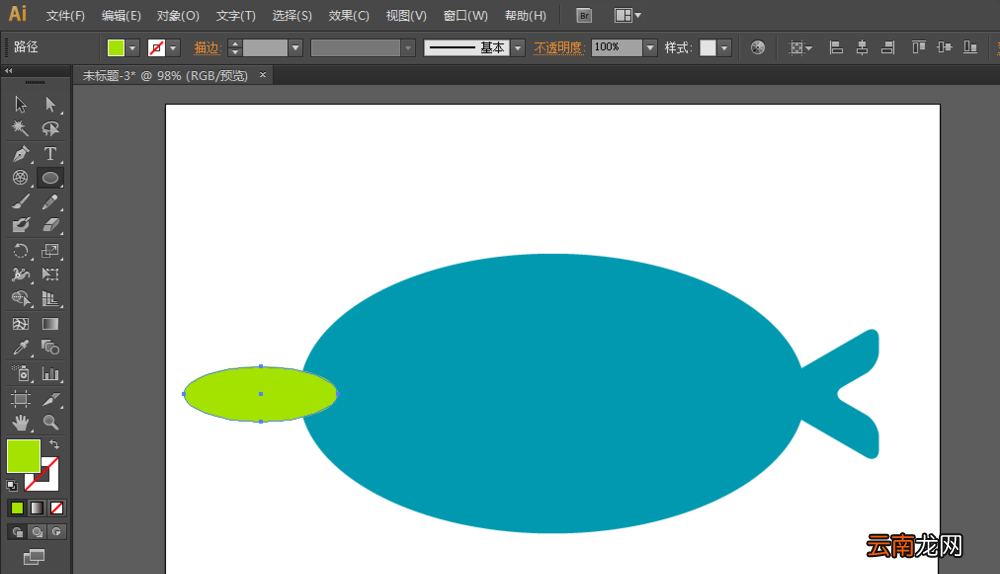Select the Slice tool
This screenshot has width=1000, height=574.
click(50, 399)
